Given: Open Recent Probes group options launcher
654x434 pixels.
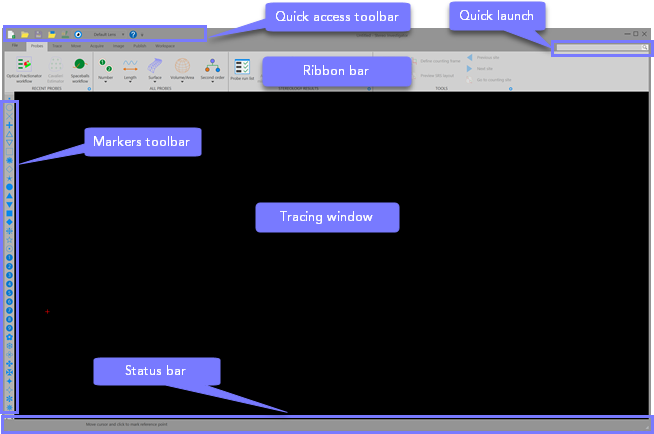Looking at the screenshot, I should click(89, 89).
